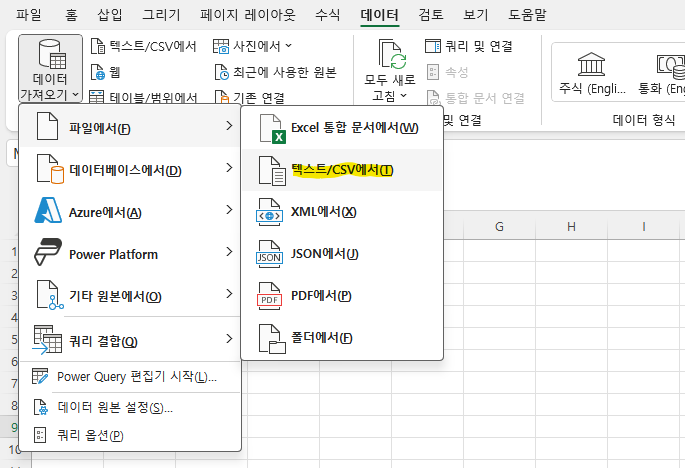This screenshot has width=685, height=468.
Task: Select column H header
Action: 571,226
